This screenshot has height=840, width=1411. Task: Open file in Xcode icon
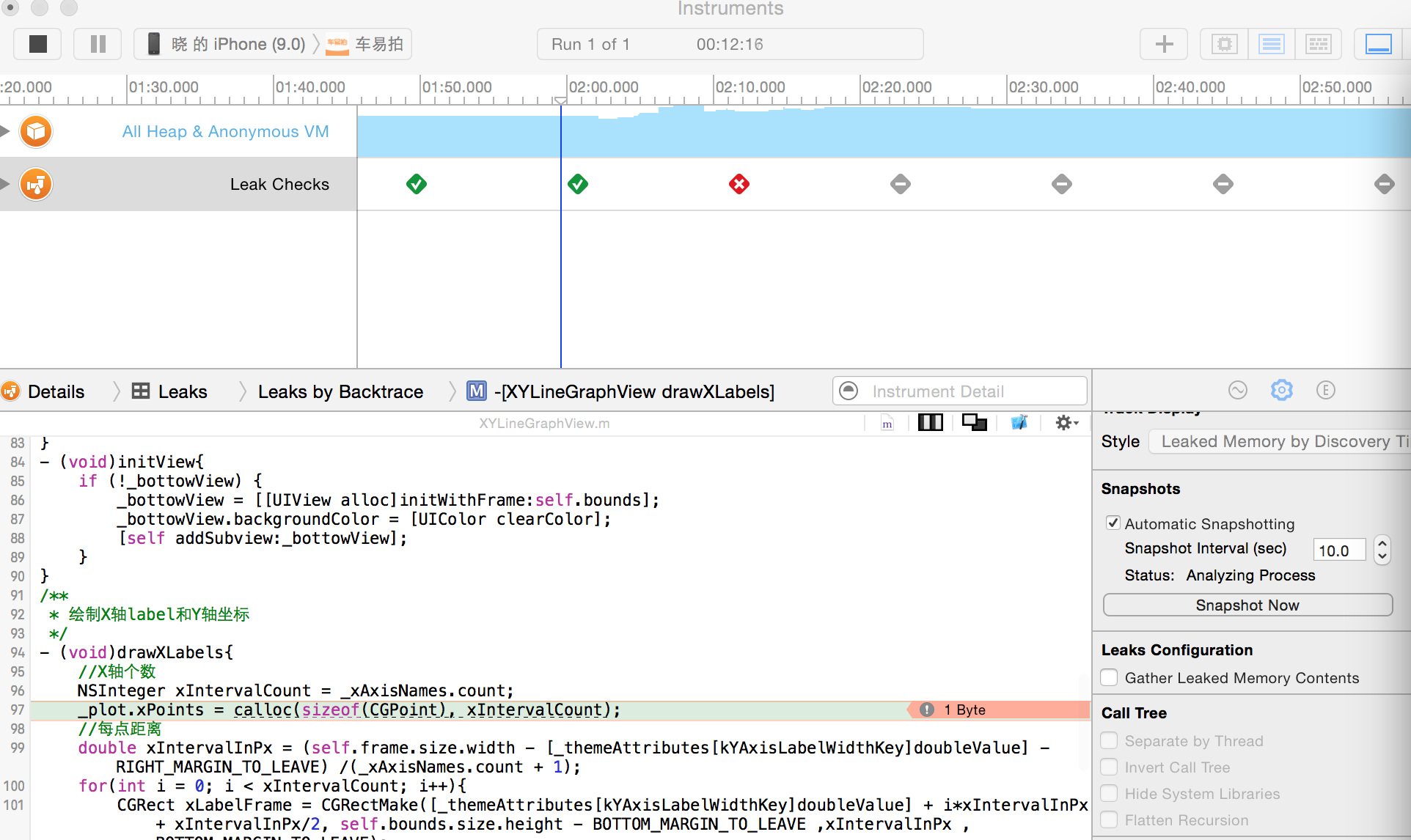point(1019,423)
